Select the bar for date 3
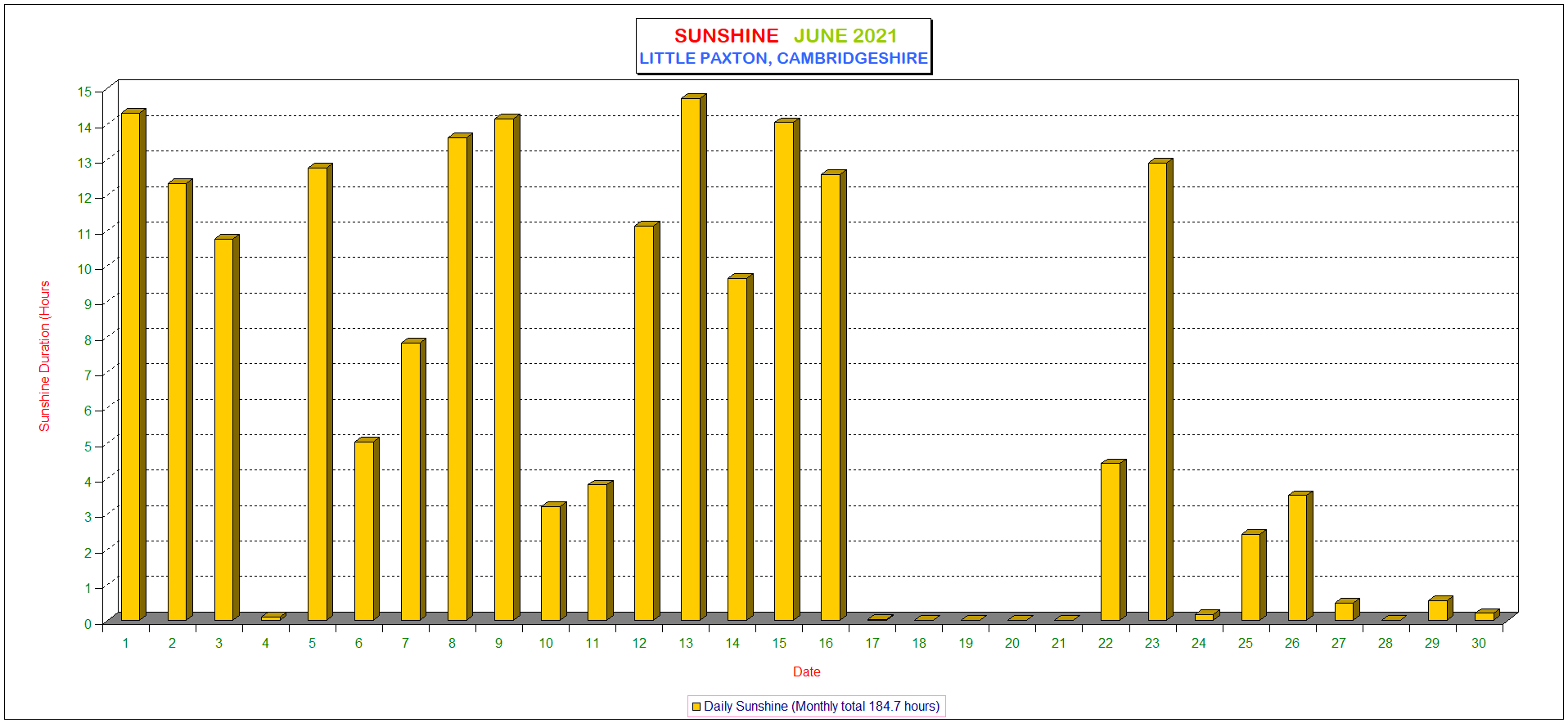Image resolution: width=1568 pixels, height=723 pixels. [x=227, y=428]
